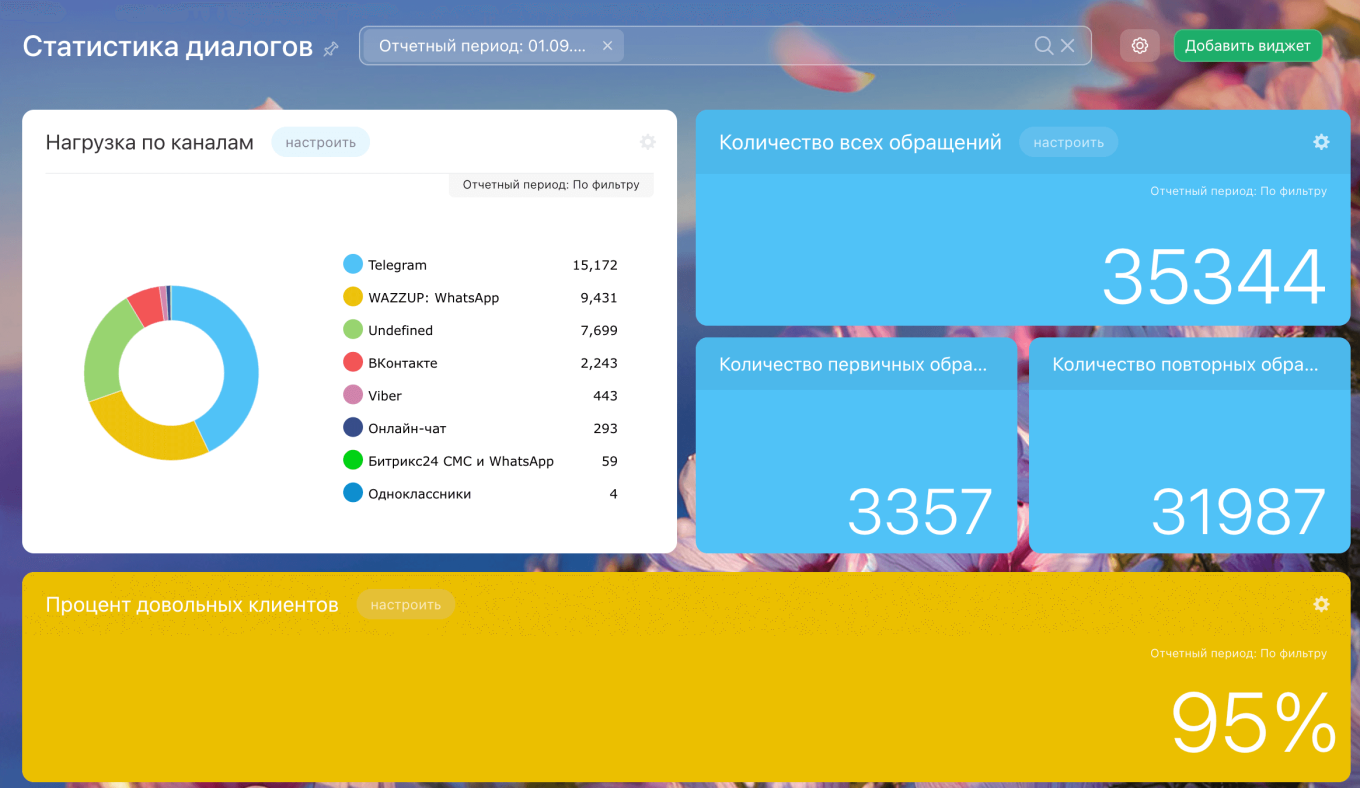Click настроить on Количество всех обращений widget
This screenshot has width=1360, height=788.
(1068, 143)
